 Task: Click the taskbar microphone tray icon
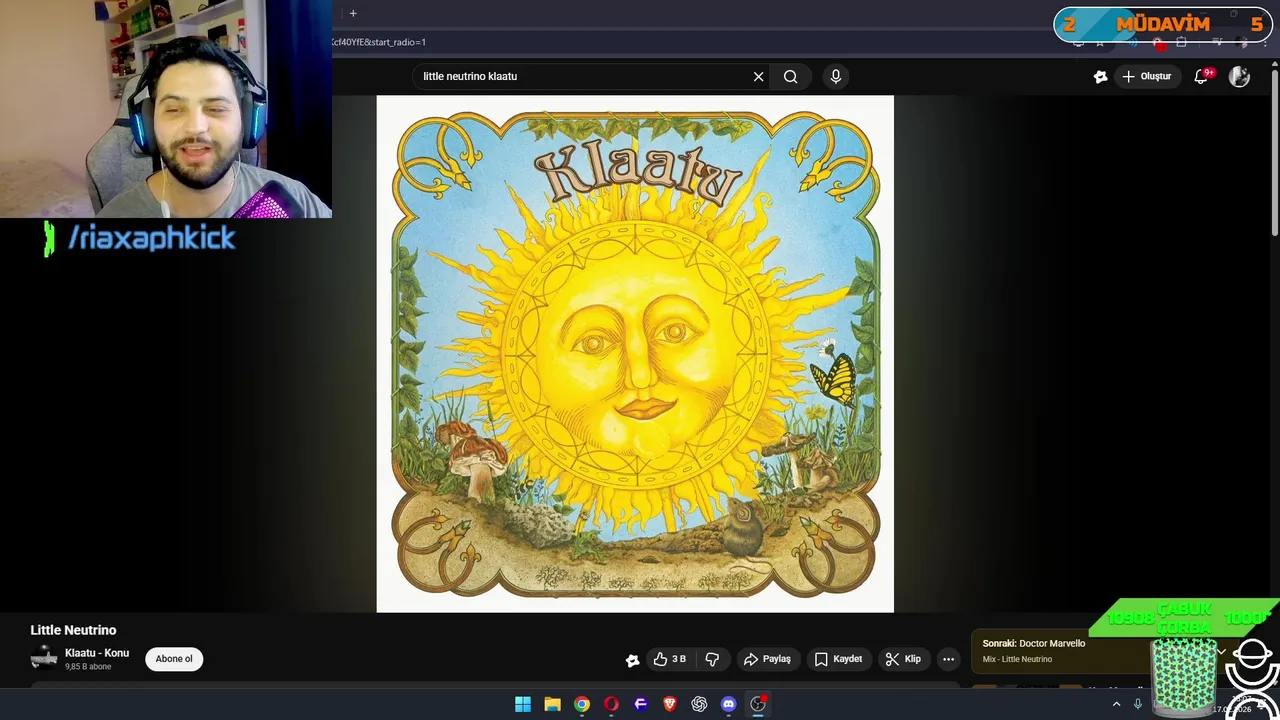point(1138,704)
